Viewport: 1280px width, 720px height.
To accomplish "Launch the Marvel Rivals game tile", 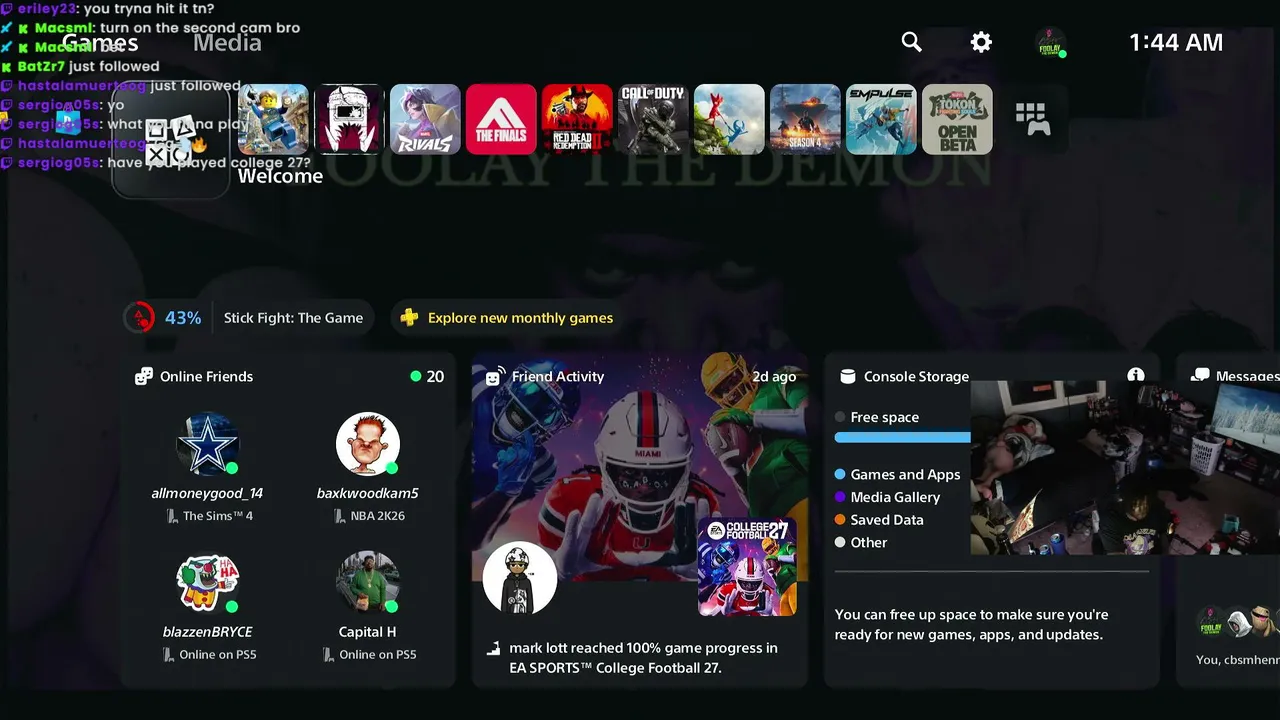I will tap(425, 119).
